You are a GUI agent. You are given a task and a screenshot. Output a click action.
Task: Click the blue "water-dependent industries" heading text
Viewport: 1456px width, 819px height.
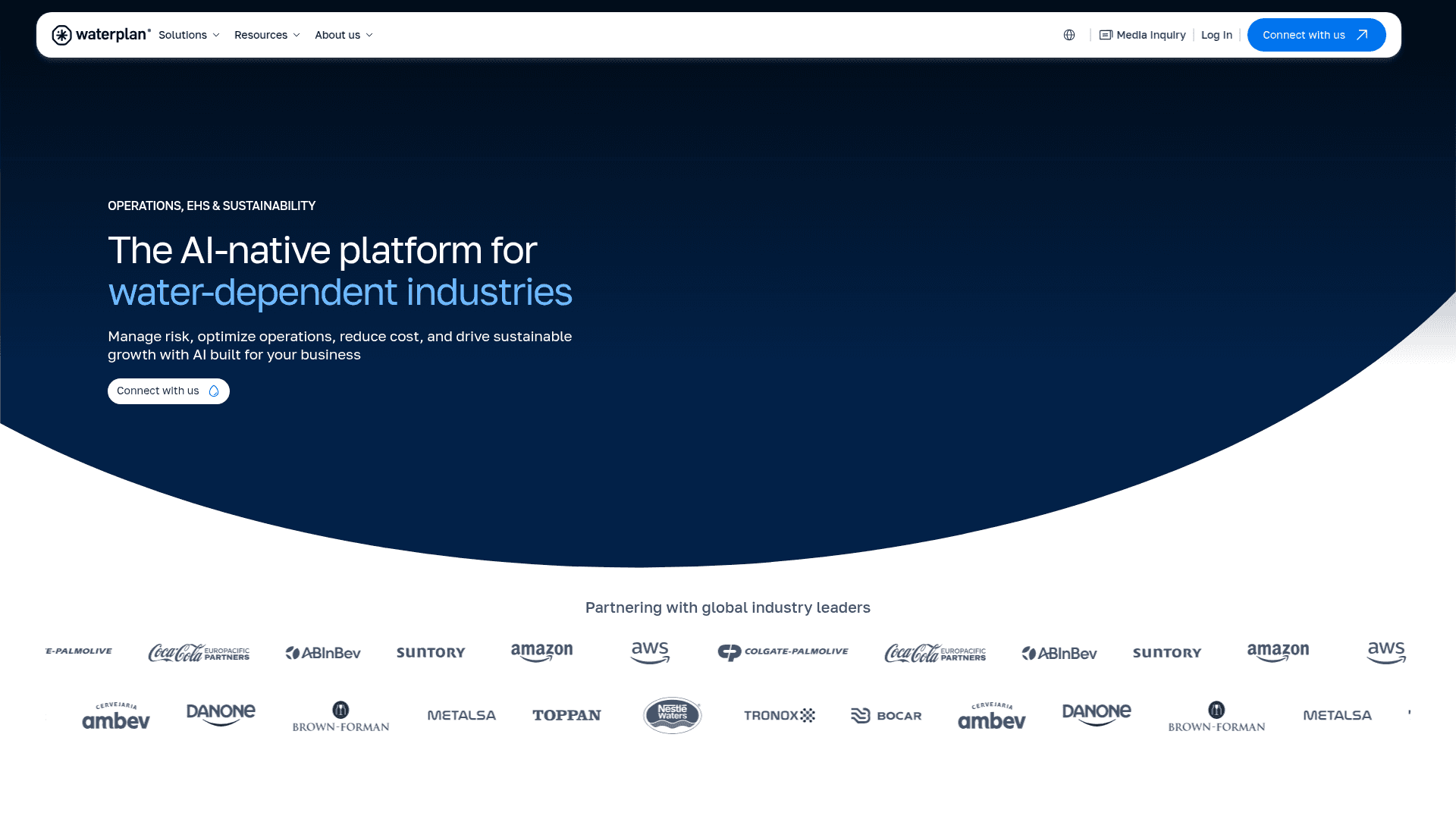[x=340, y=292]
